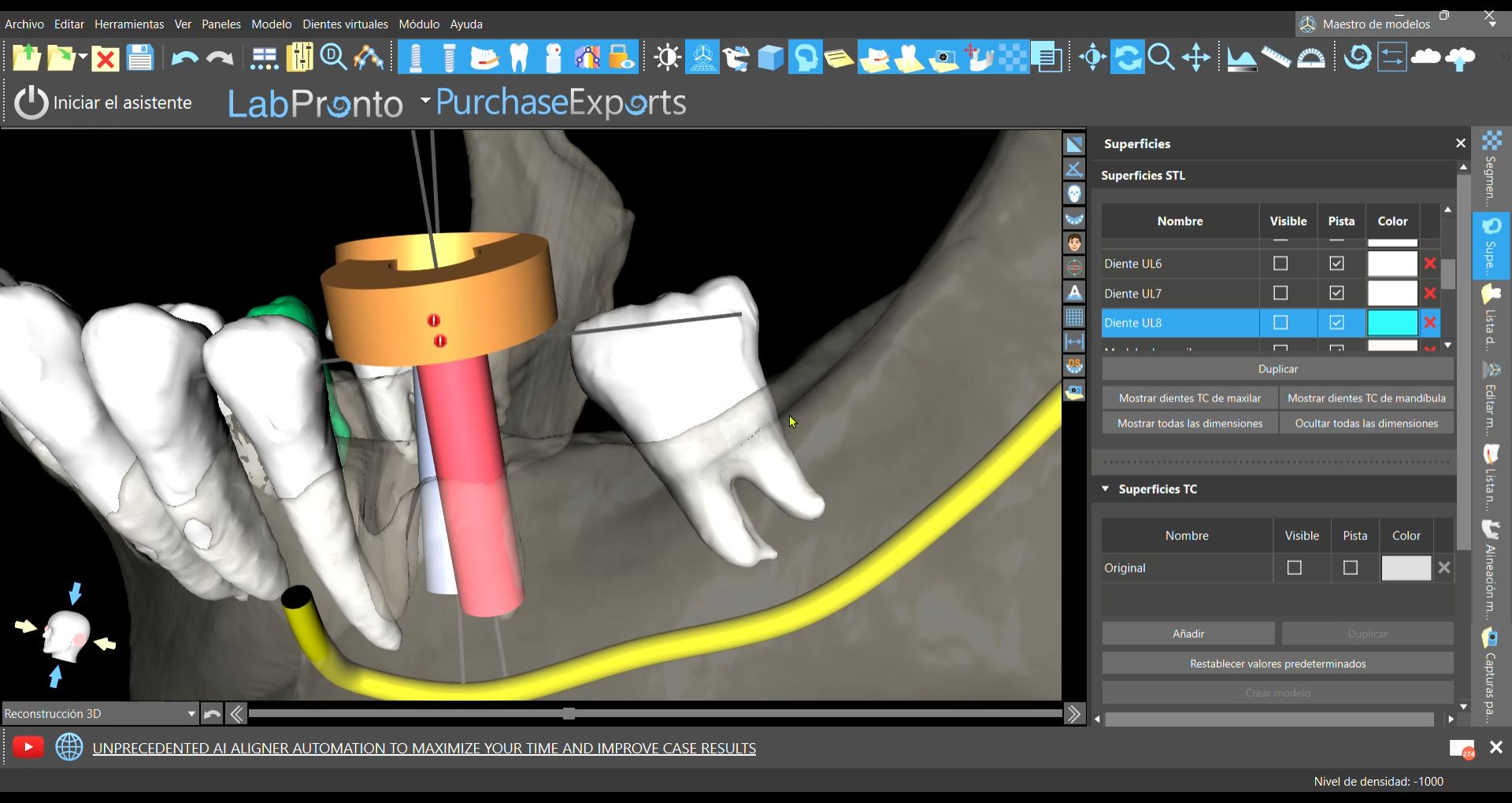Uncheck Pista checkbox for Diente UL7
This screenshot has width=1512, height=803.
click(1336, 293)
